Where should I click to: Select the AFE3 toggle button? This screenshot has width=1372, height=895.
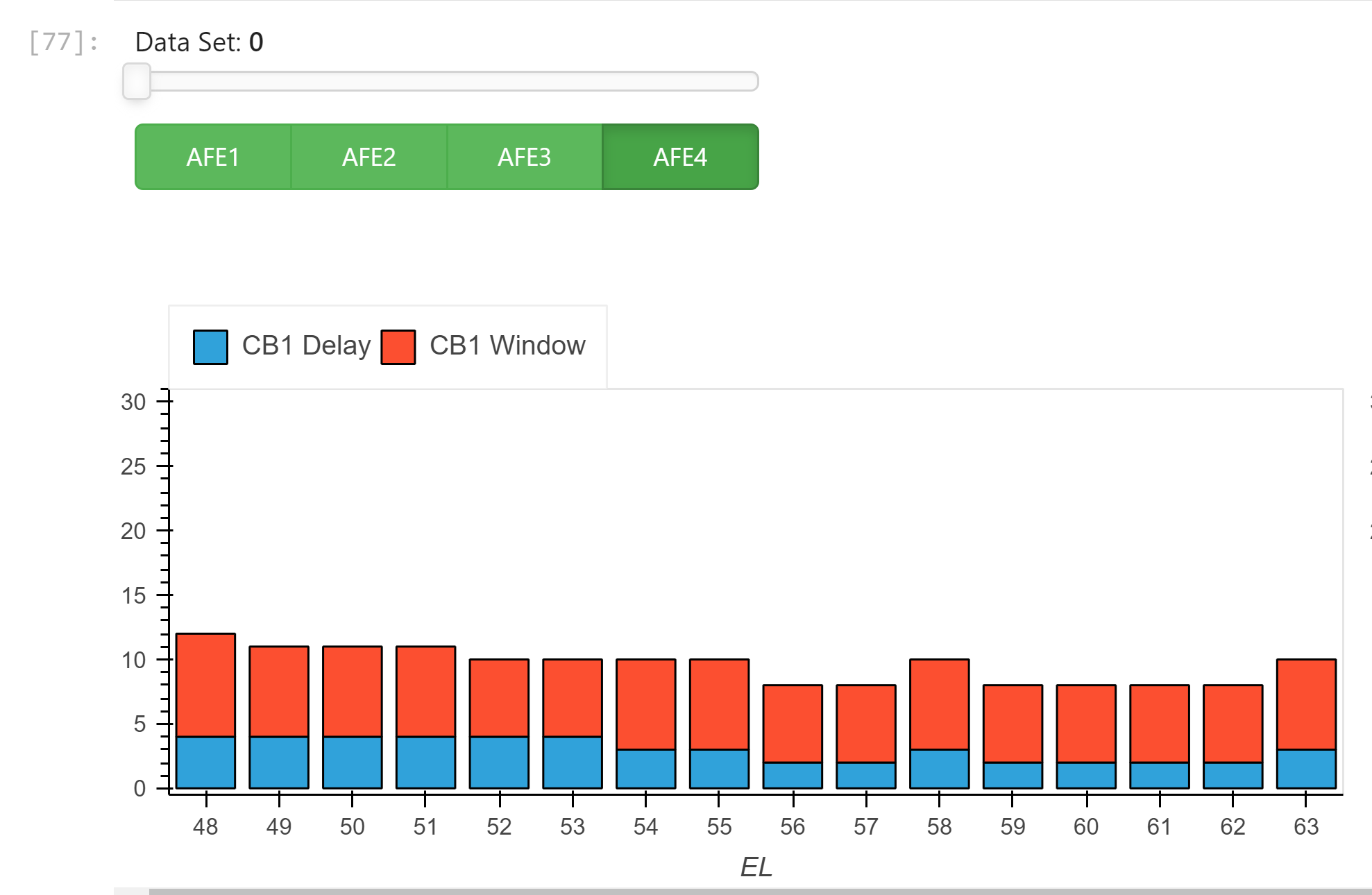tap(524, 157)
